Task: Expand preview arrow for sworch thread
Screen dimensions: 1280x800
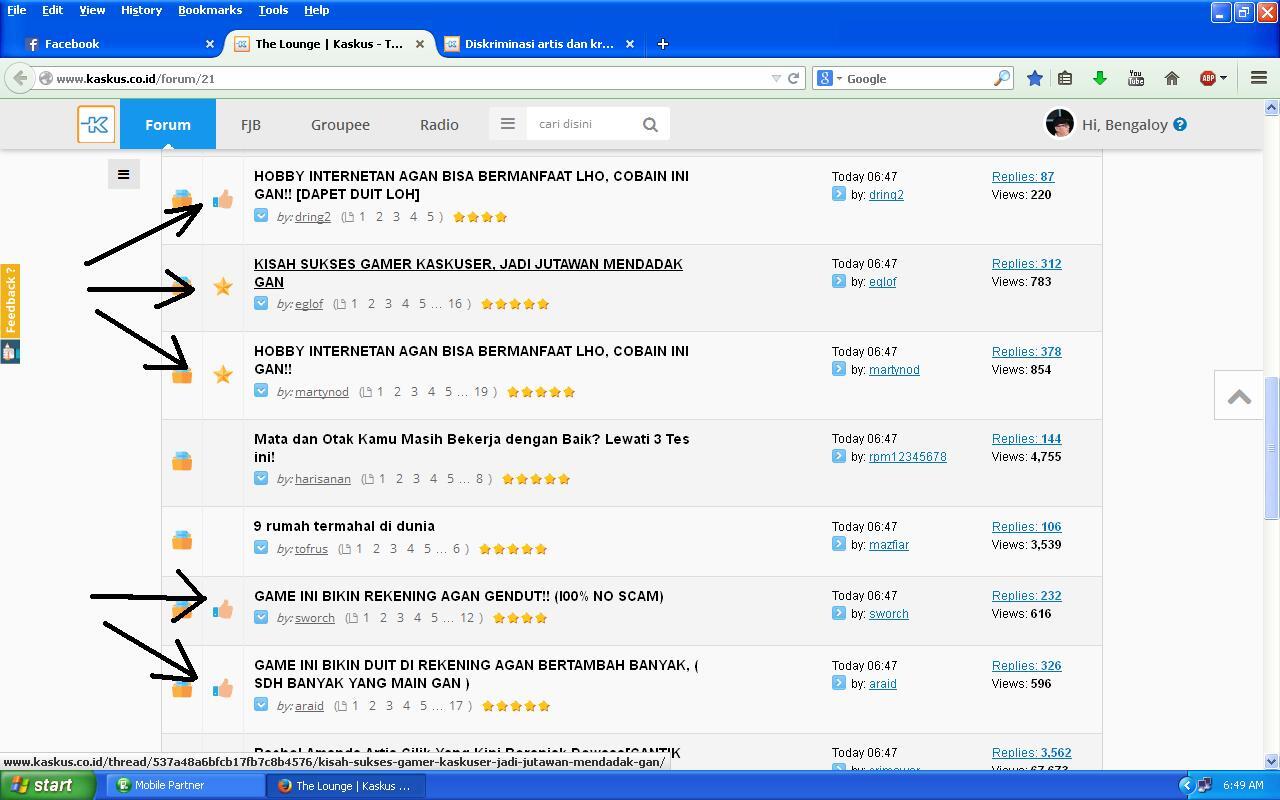Action: tap(261, 617)
